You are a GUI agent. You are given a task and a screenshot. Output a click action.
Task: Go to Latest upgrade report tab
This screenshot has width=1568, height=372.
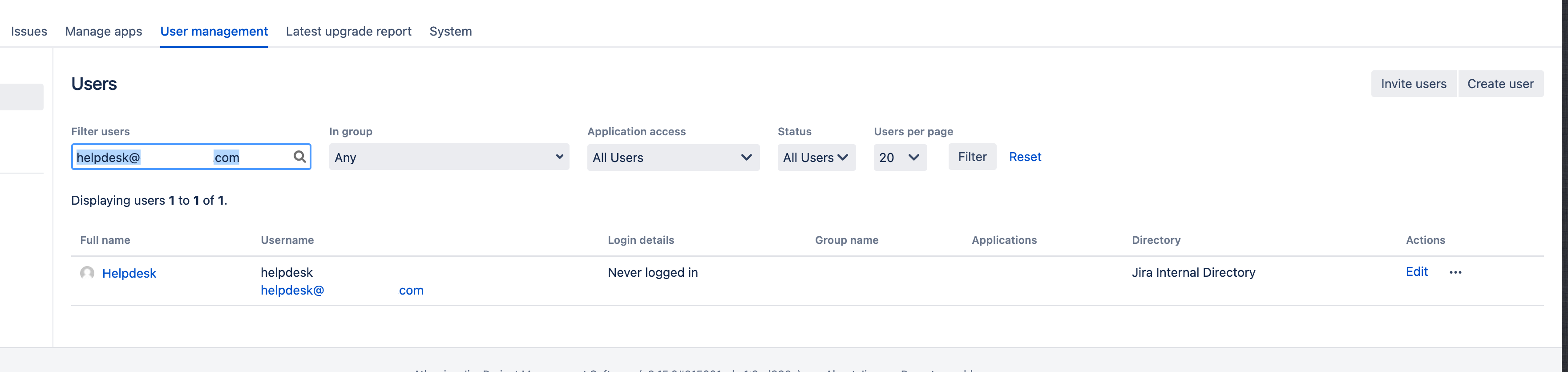pyautogui.click(x=349, y=31)
